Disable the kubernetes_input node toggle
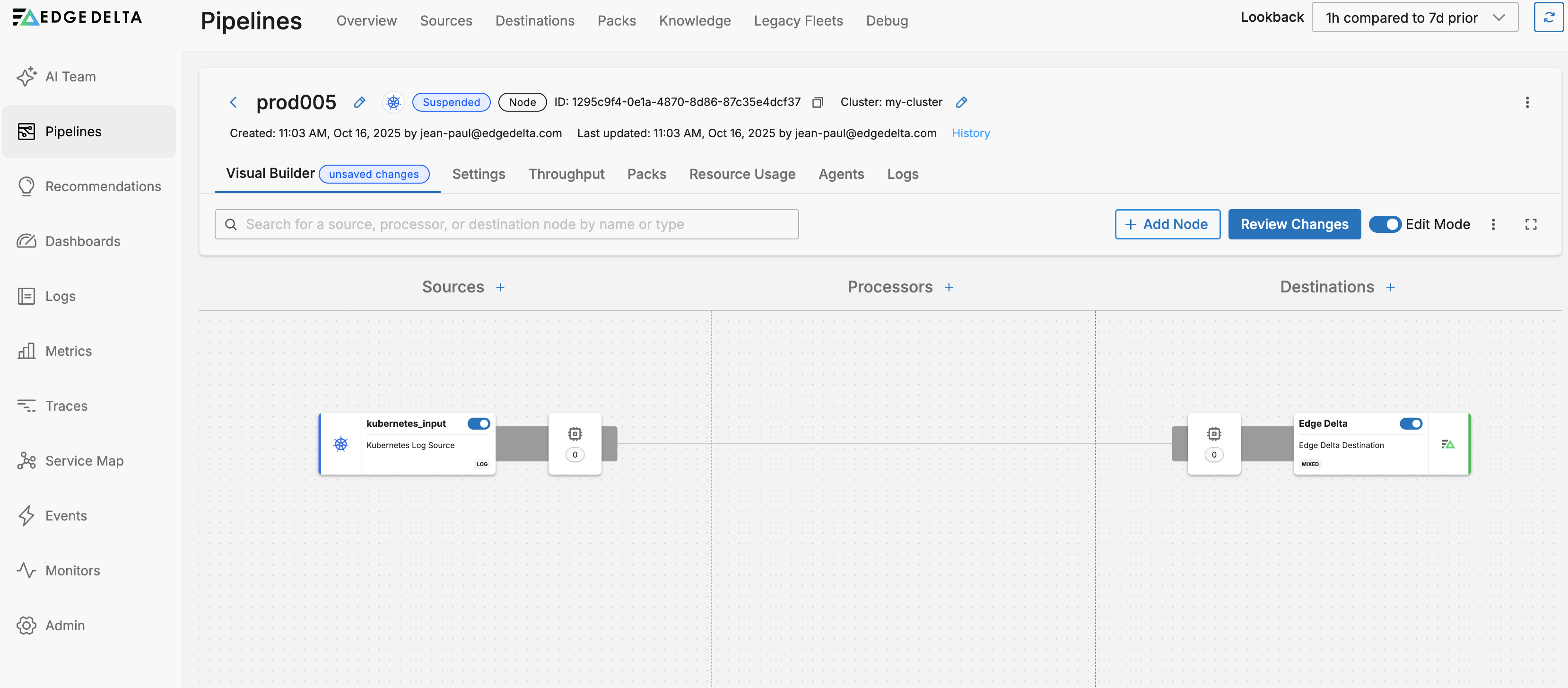 tap(479, 424)
